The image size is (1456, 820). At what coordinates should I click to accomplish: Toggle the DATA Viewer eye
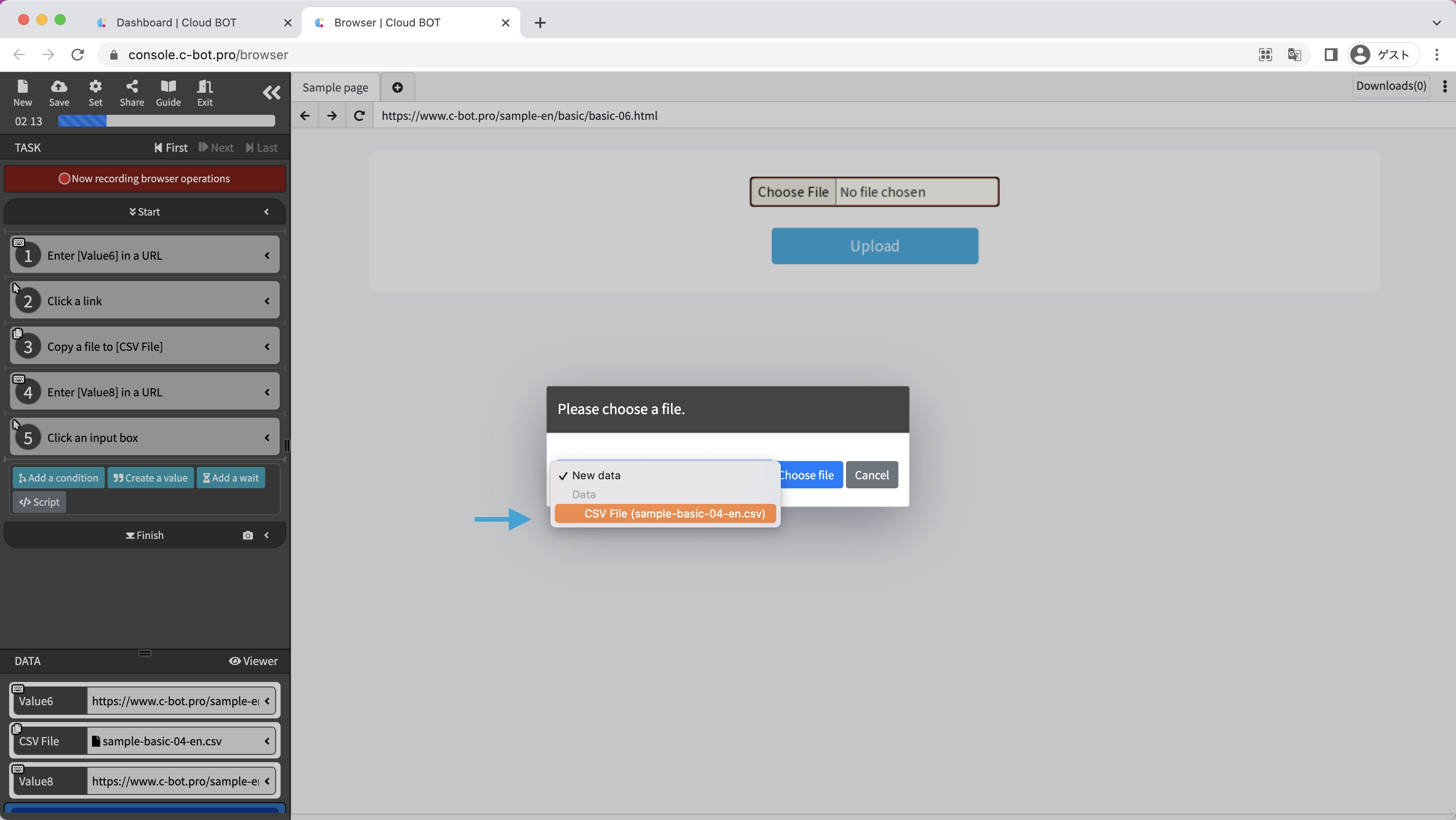point(253,661)
